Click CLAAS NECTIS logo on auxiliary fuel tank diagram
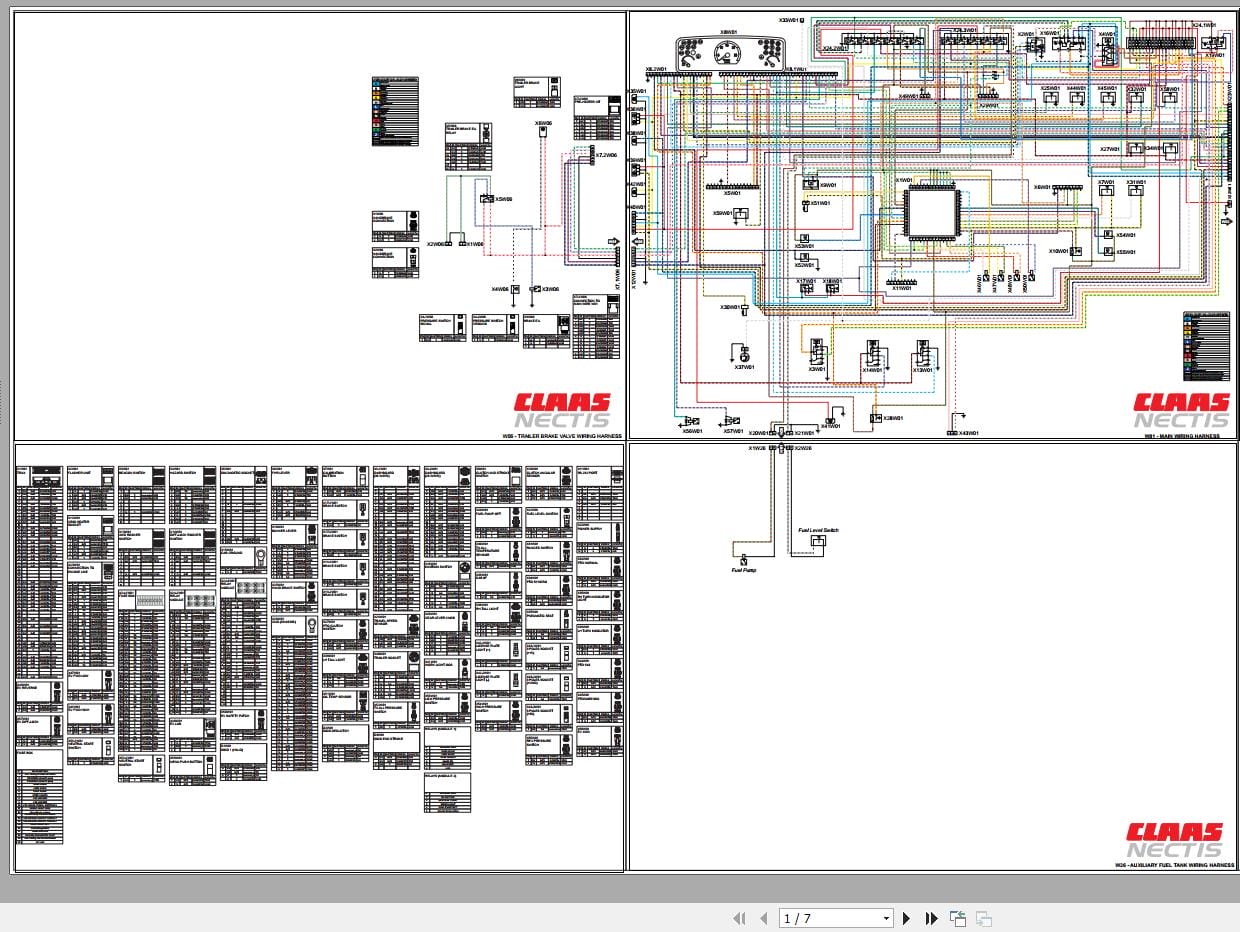 [x=1175, y=840]
